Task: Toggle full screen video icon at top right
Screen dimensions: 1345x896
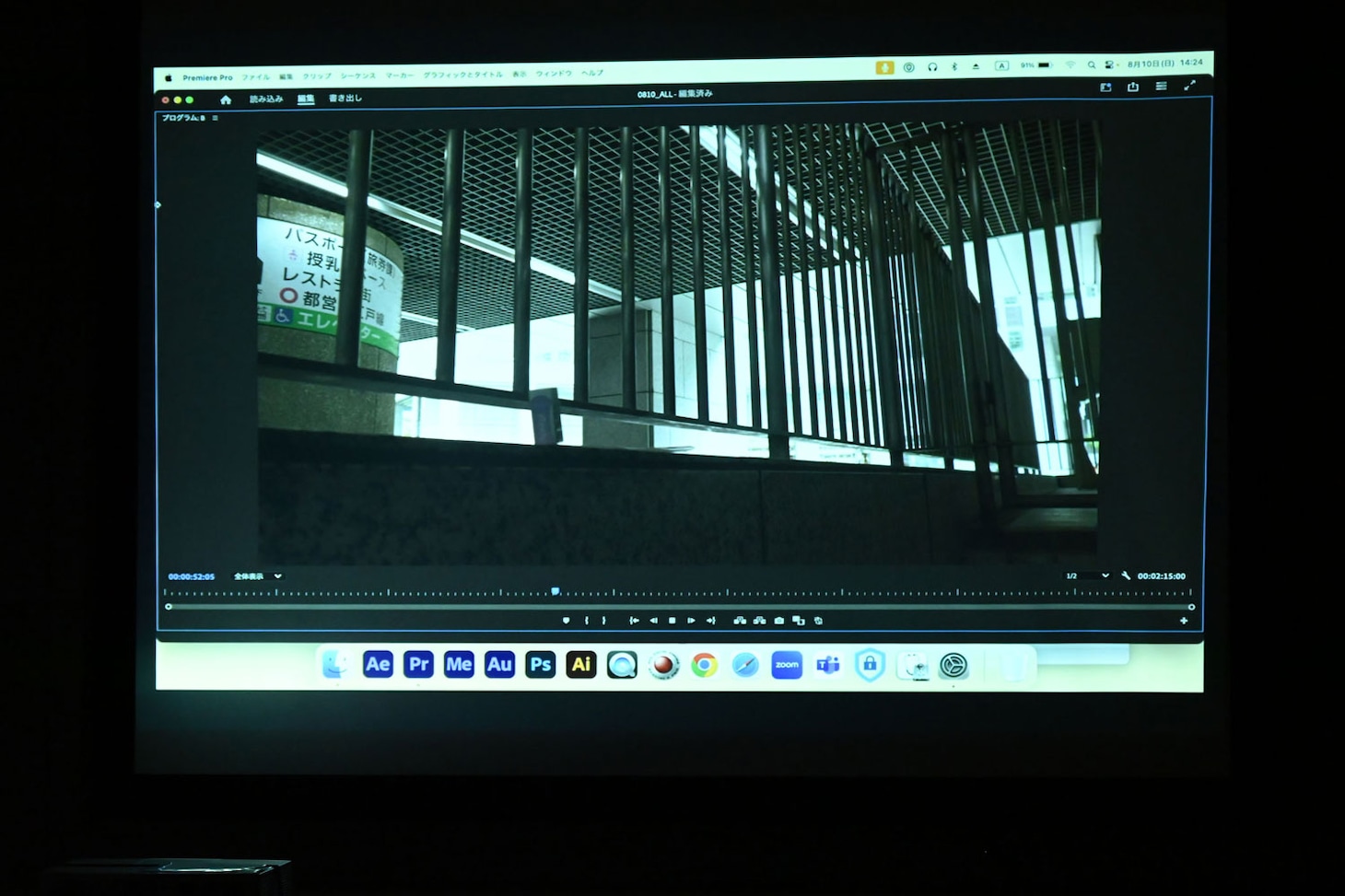Action: pyautogui.click(x=1189, y=86)
